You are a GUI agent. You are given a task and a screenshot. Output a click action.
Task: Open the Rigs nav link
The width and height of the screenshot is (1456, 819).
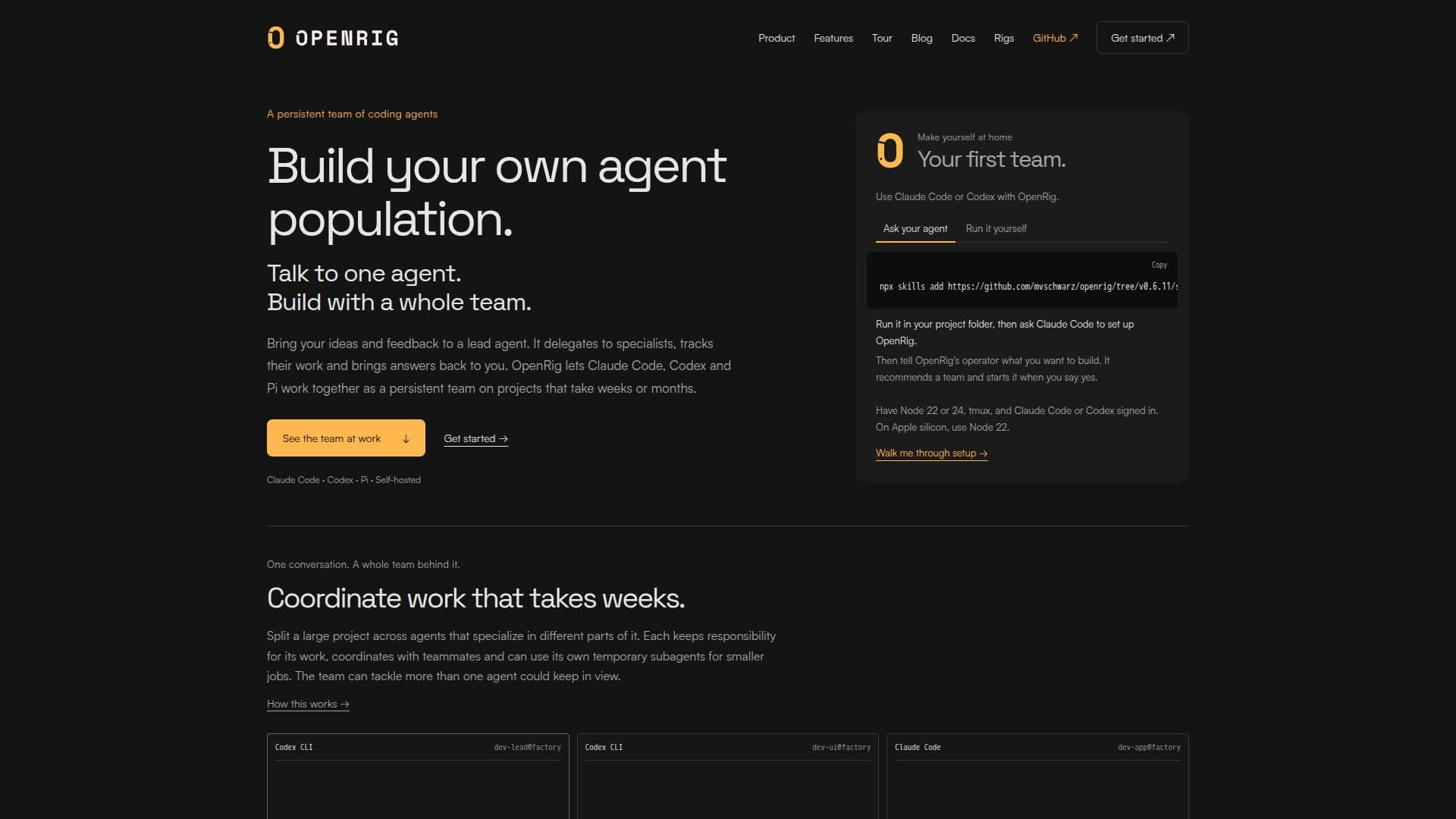tap(1003, 38)
